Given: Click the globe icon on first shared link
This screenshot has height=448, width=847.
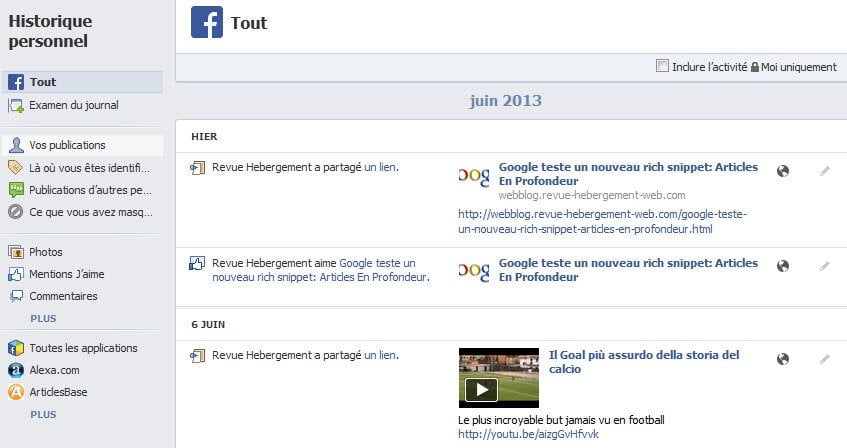Looking at the screenshot, I should pyautogui.click(x=783, y=171).
